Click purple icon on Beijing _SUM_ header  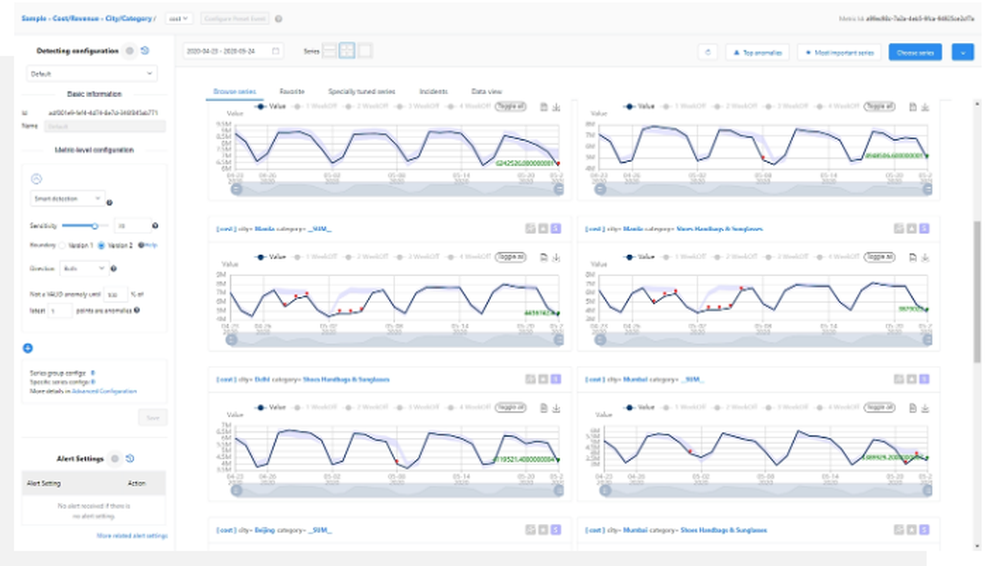pyautogui.click(x=556, y=530)
